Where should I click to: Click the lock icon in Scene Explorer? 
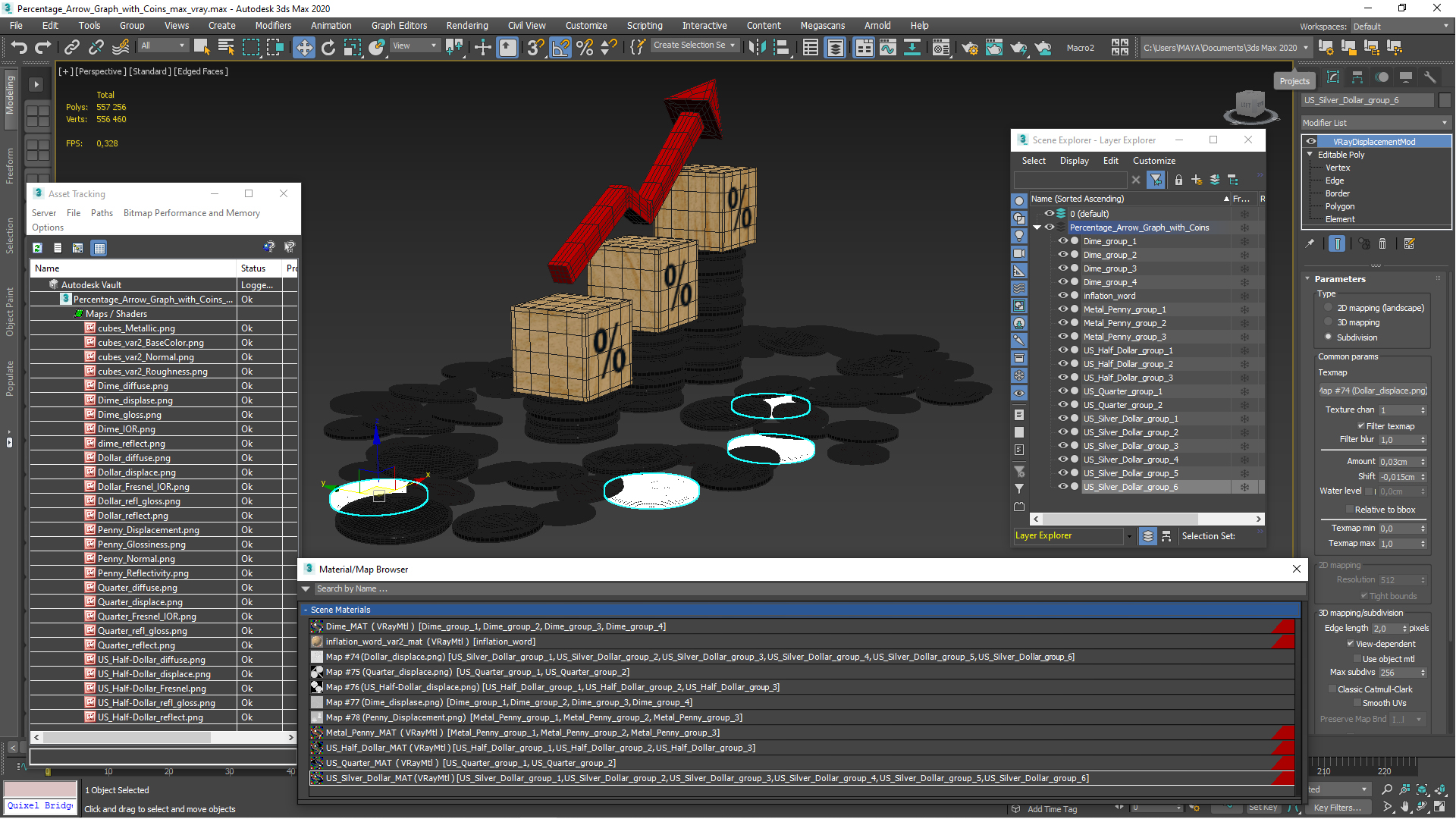pyautogui.click(x=1178, y=180)
